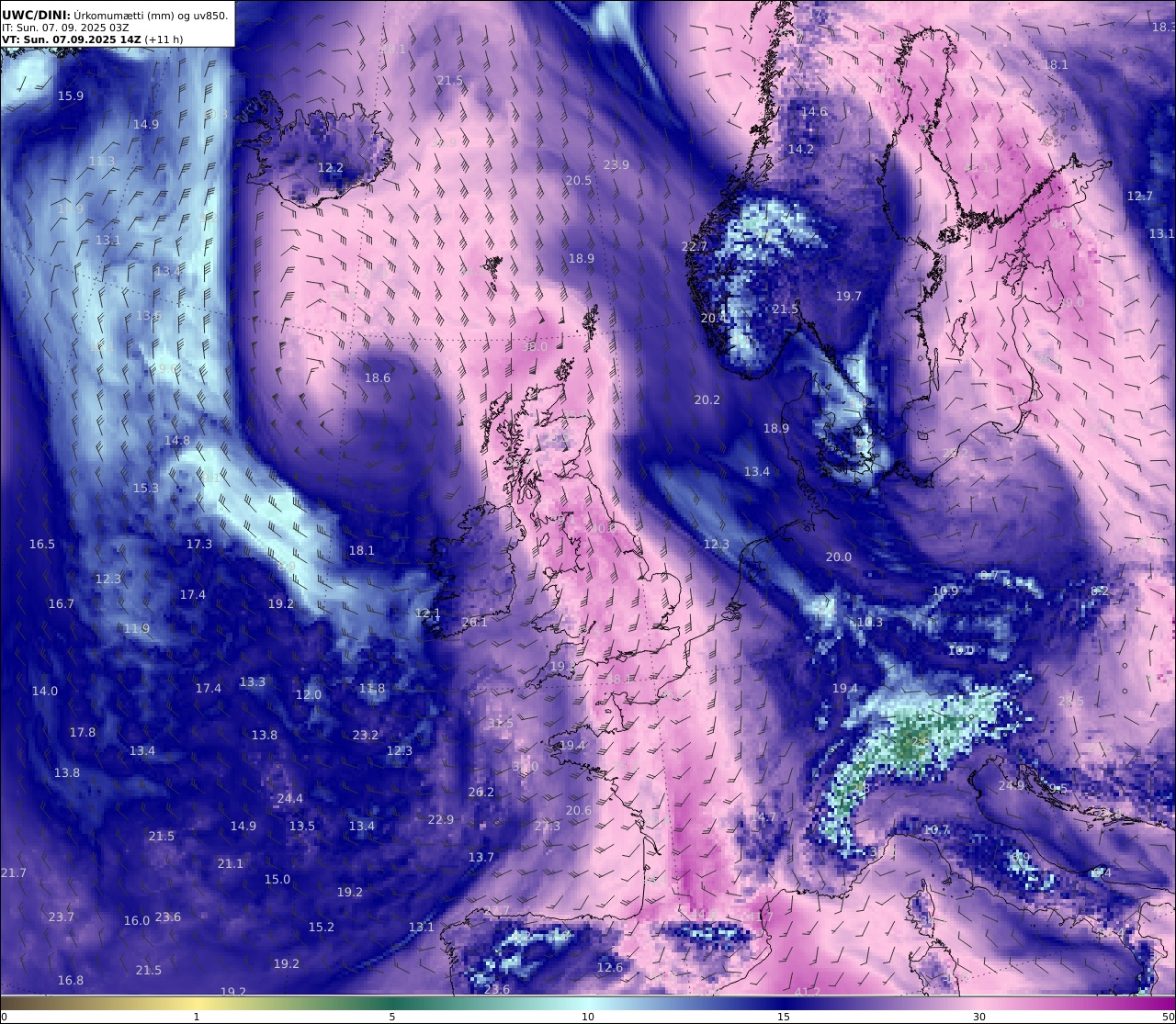Click the 13.7 value label
1176x1024 pixels.
(481, 857)
